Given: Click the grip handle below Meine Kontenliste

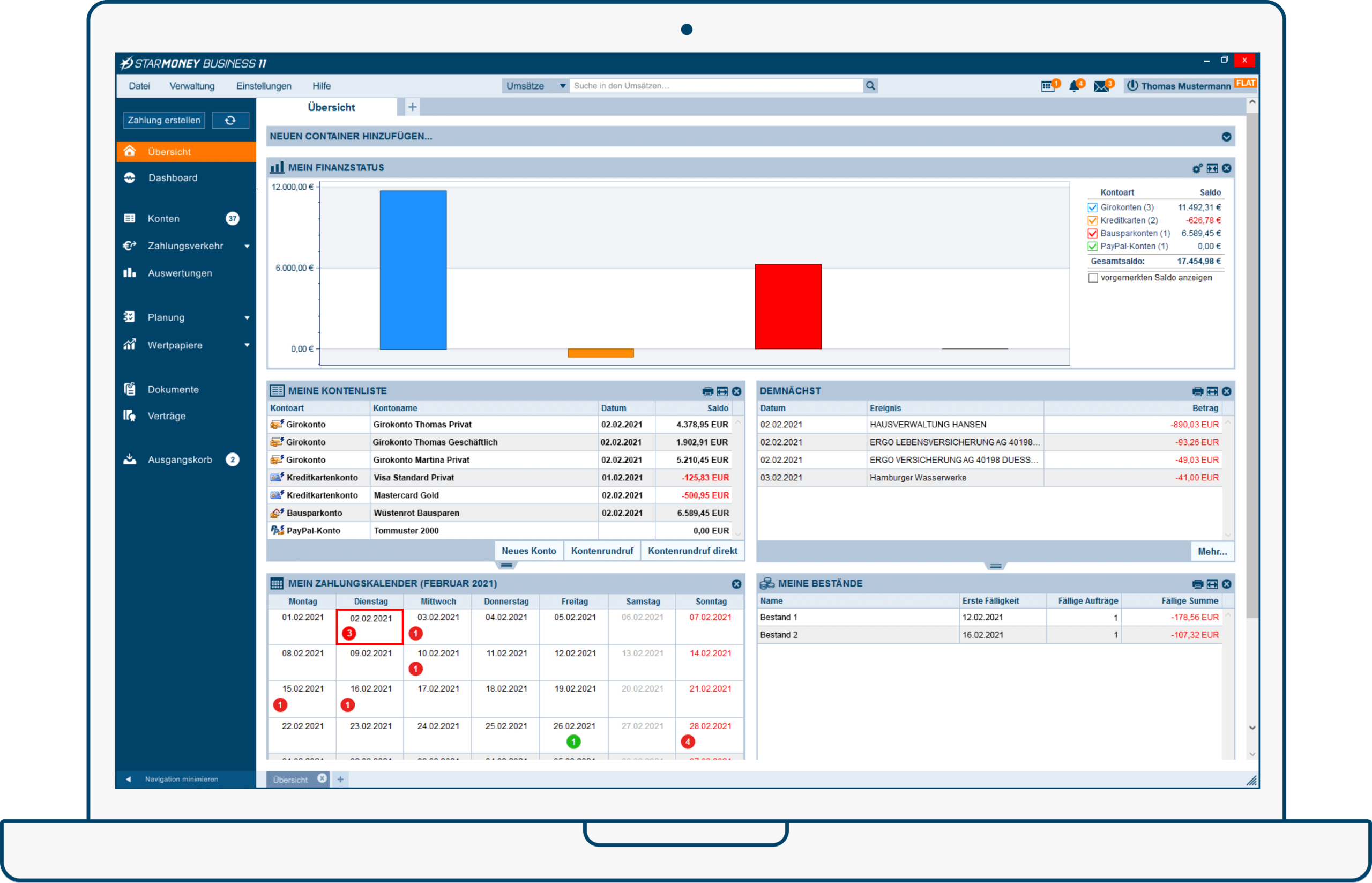Looking at the screenshot, I should [506, 566].
